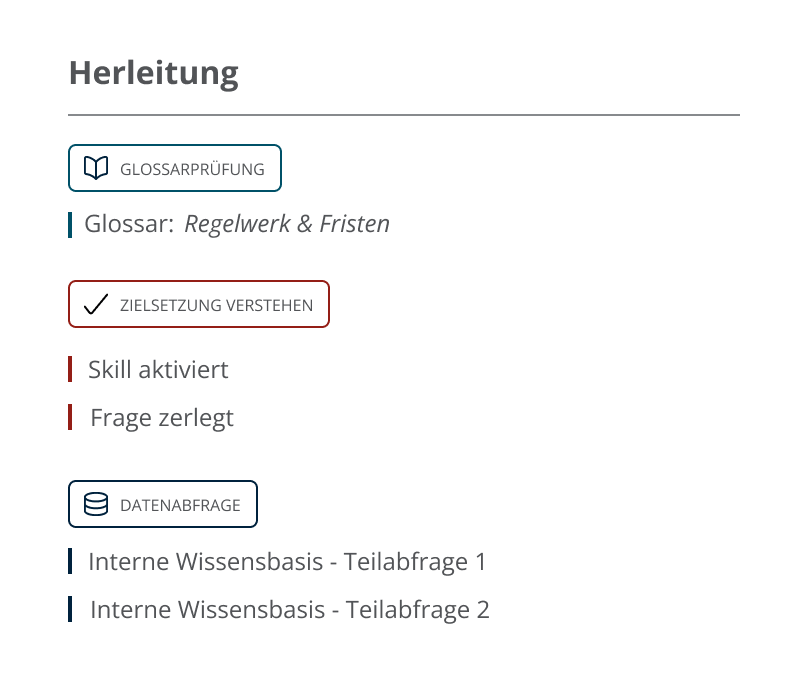The width and height of the screenshot is (808, 680).
Task: Open Interne Wissensbasis - Teilabfrage 1
Action: [287, 562]
